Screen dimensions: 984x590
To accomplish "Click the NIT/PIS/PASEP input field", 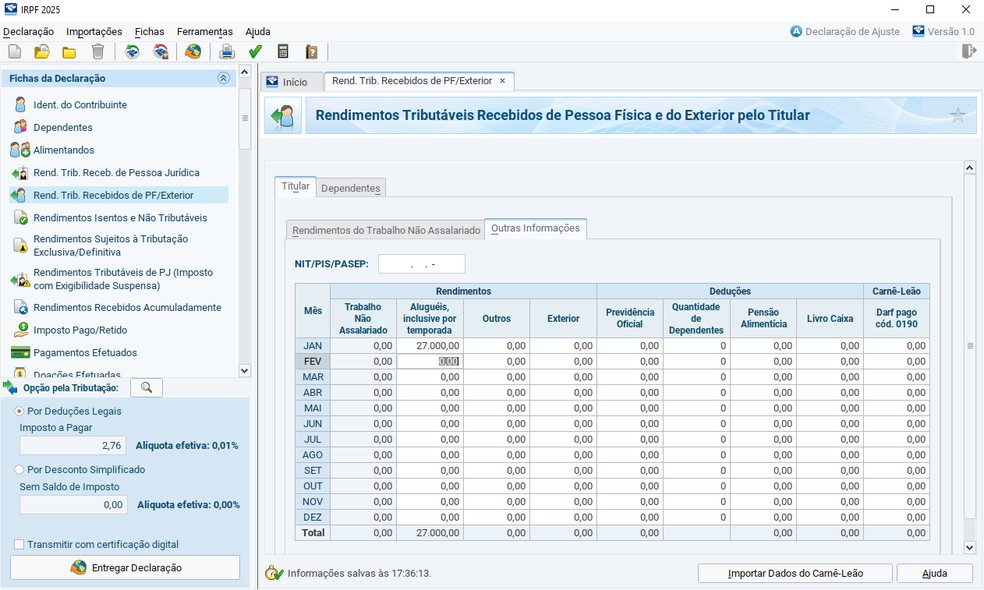I will pyautogui.click(x=421, y=264).
